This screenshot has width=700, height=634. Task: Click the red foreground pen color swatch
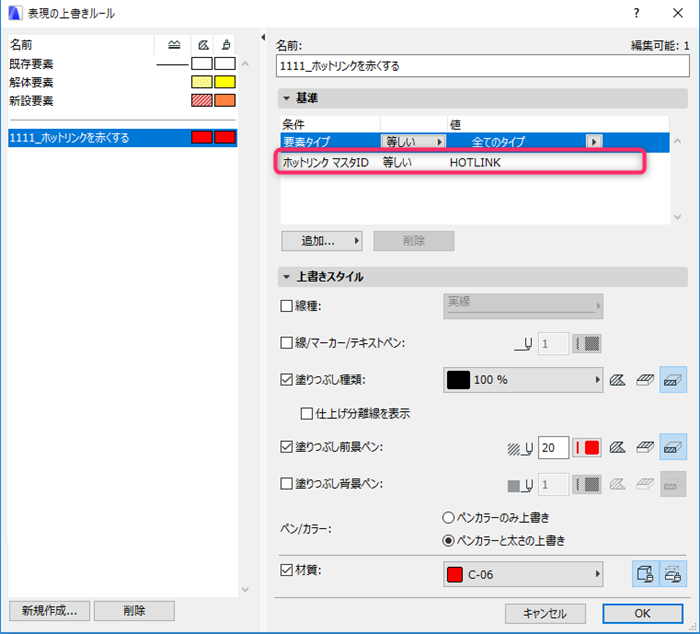tap(587, 447)
